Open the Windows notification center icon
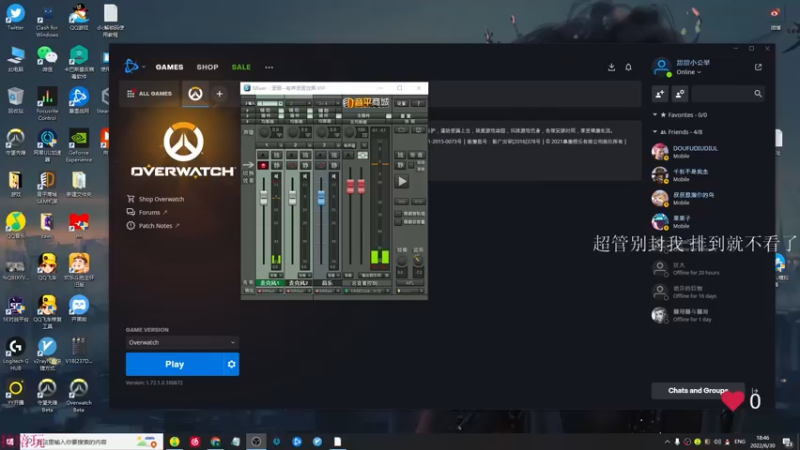Screen dimensions: 800x450 788,442
